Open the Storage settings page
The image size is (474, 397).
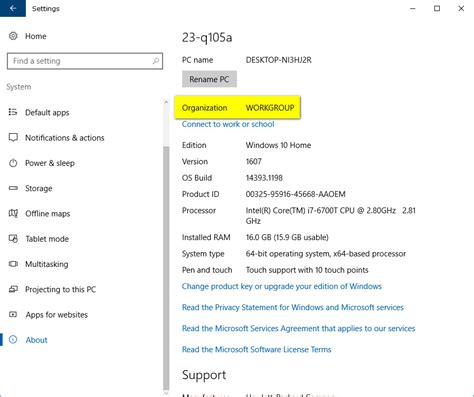(x=39, y=189)
